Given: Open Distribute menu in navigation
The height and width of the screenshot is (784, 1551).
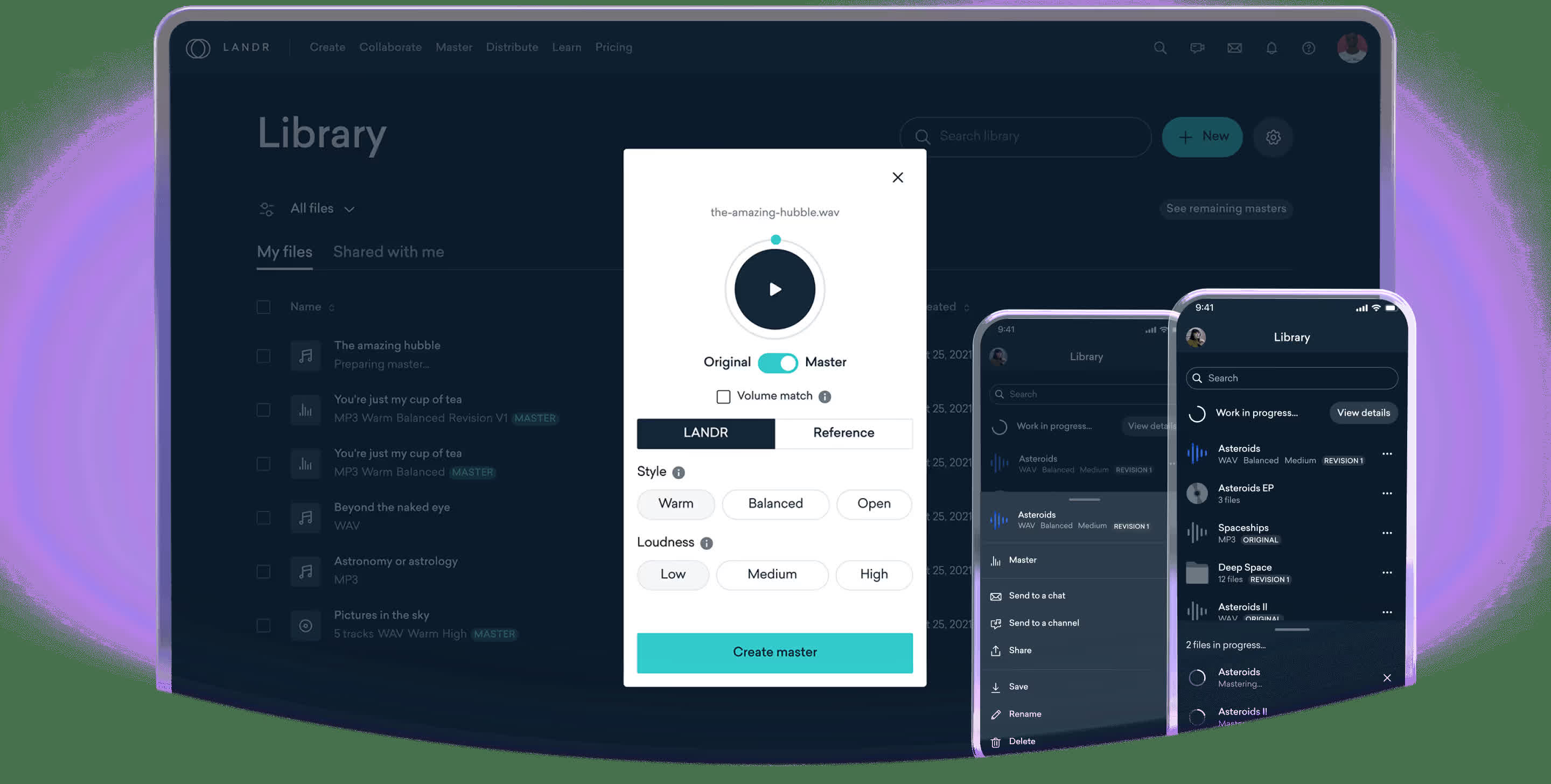Looking at the screenshot, I should click(512, 47).
